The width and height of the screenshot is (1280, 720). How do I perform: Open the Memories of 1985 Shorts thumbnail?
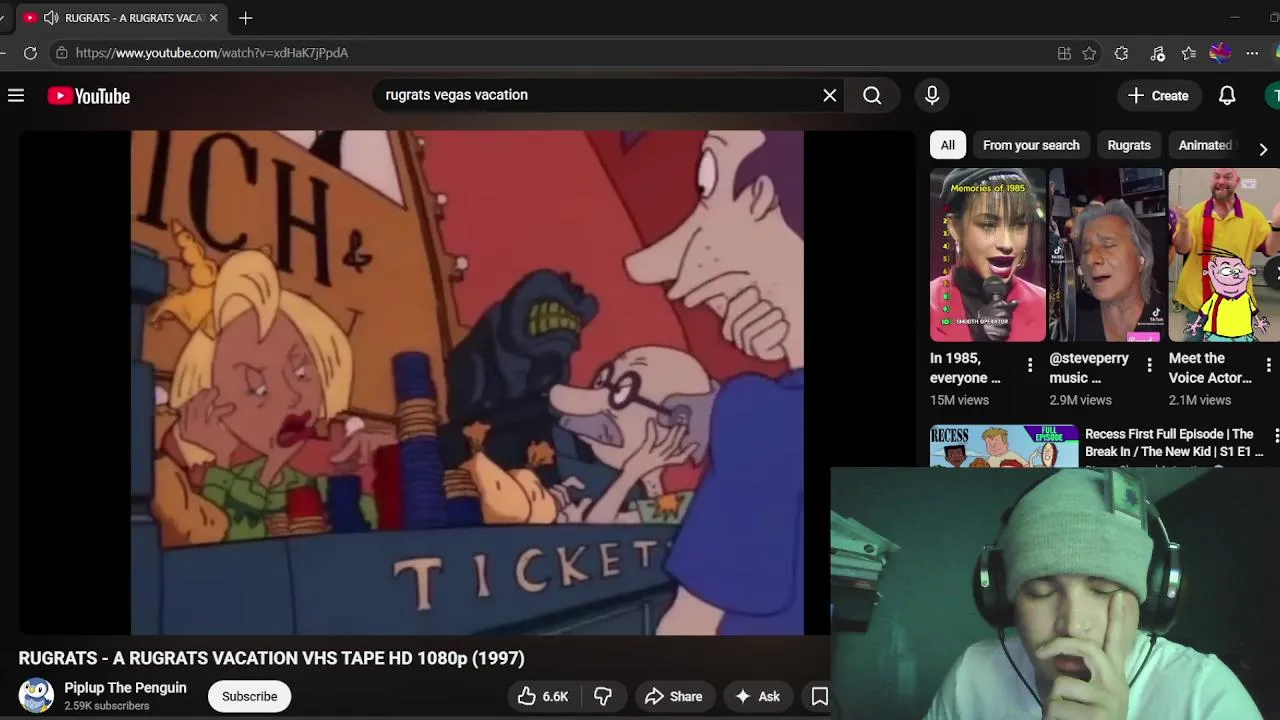click(988, 255)
